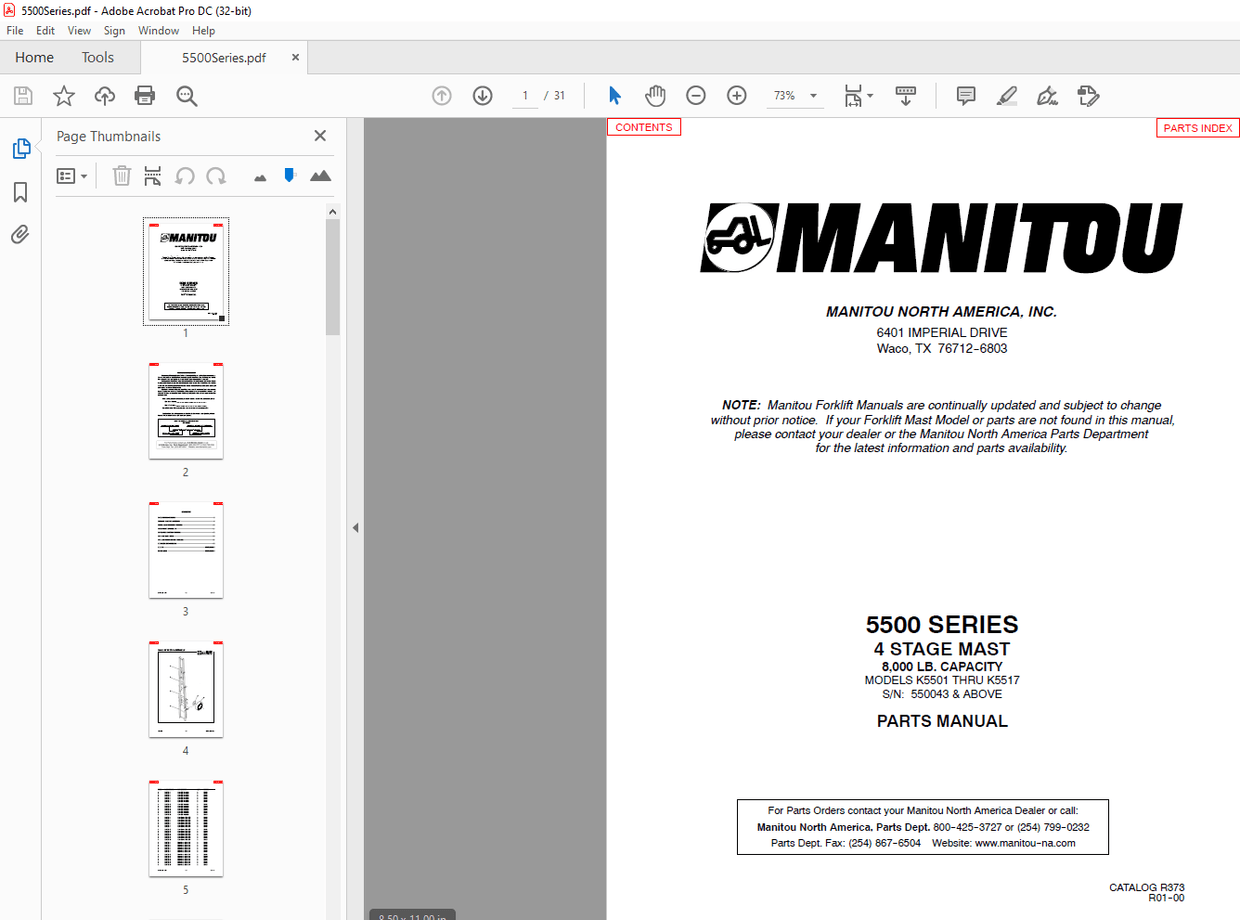The height and width of the screenshot is (920, 1240).
Task: Open the zoom percentage dropdown
Action: tap(812, 95)
